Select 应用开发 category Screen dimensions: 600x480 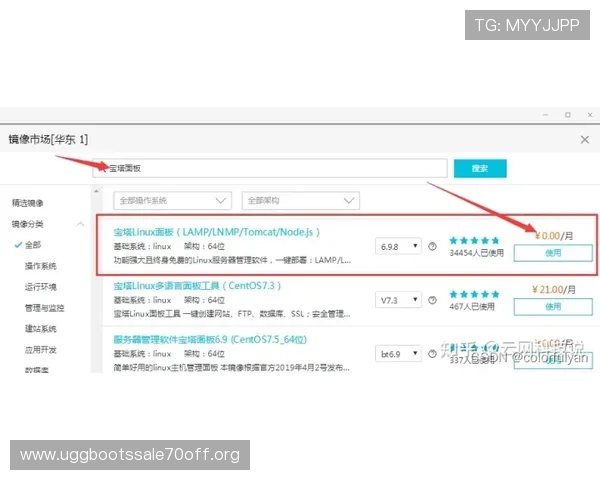click(41, 350)
